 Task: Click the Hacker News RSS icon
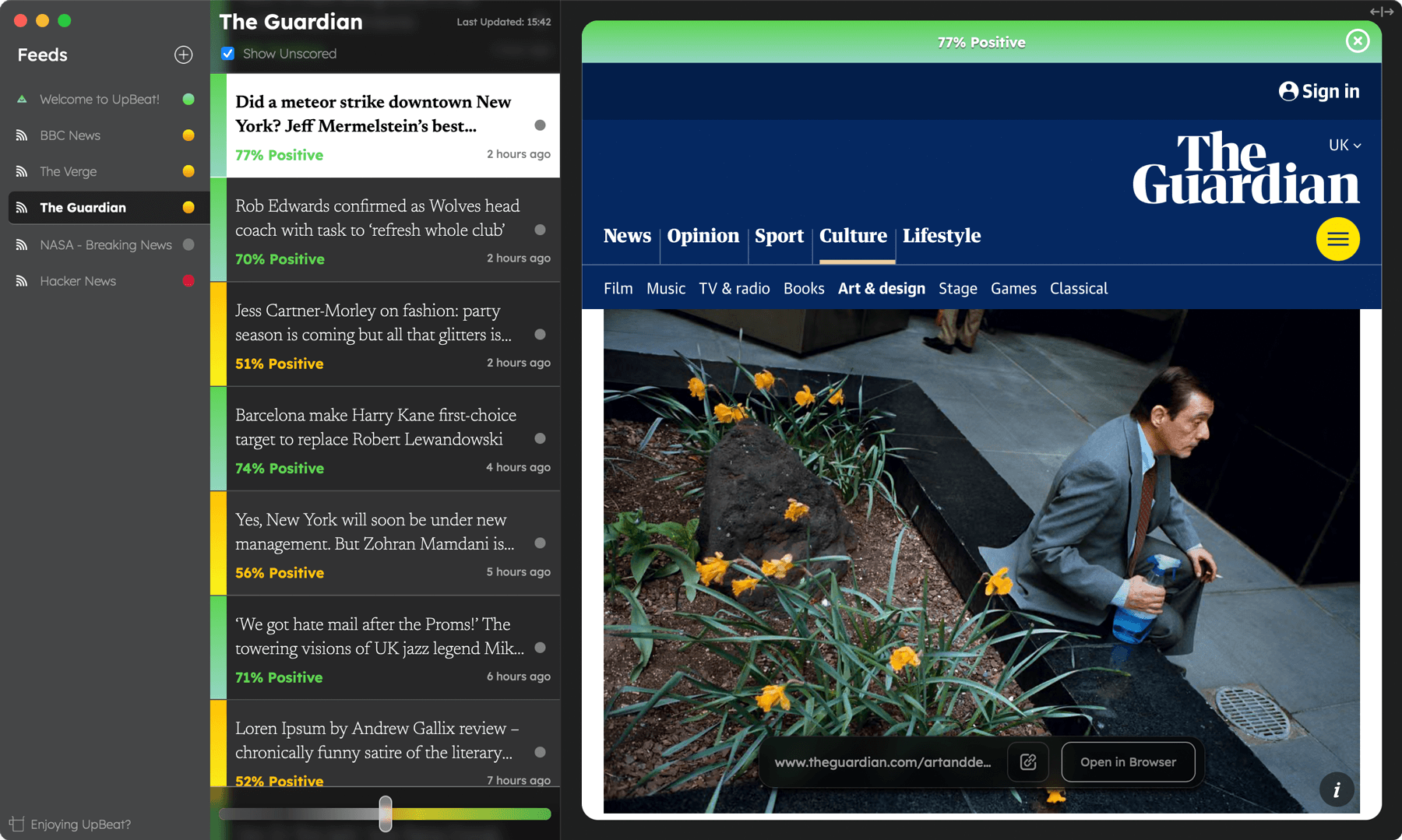[22, 281]
